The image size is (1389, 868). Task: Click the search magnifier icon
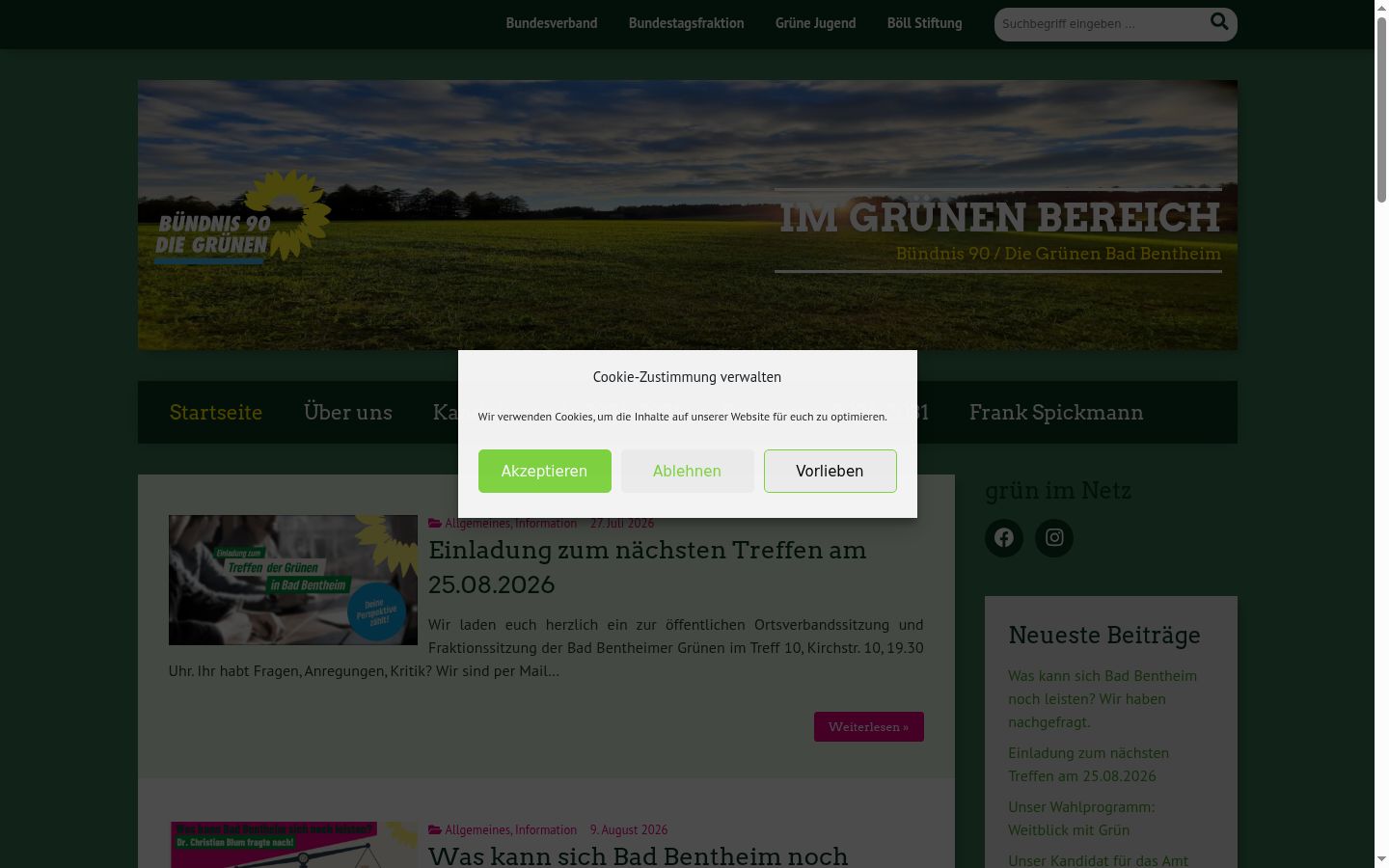pos(1219,22)
